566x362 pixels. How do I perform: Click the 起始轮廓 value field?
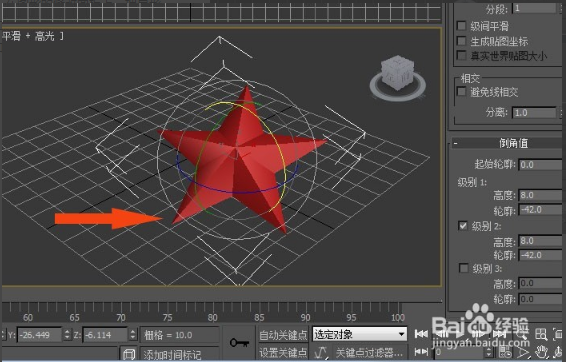541,165
